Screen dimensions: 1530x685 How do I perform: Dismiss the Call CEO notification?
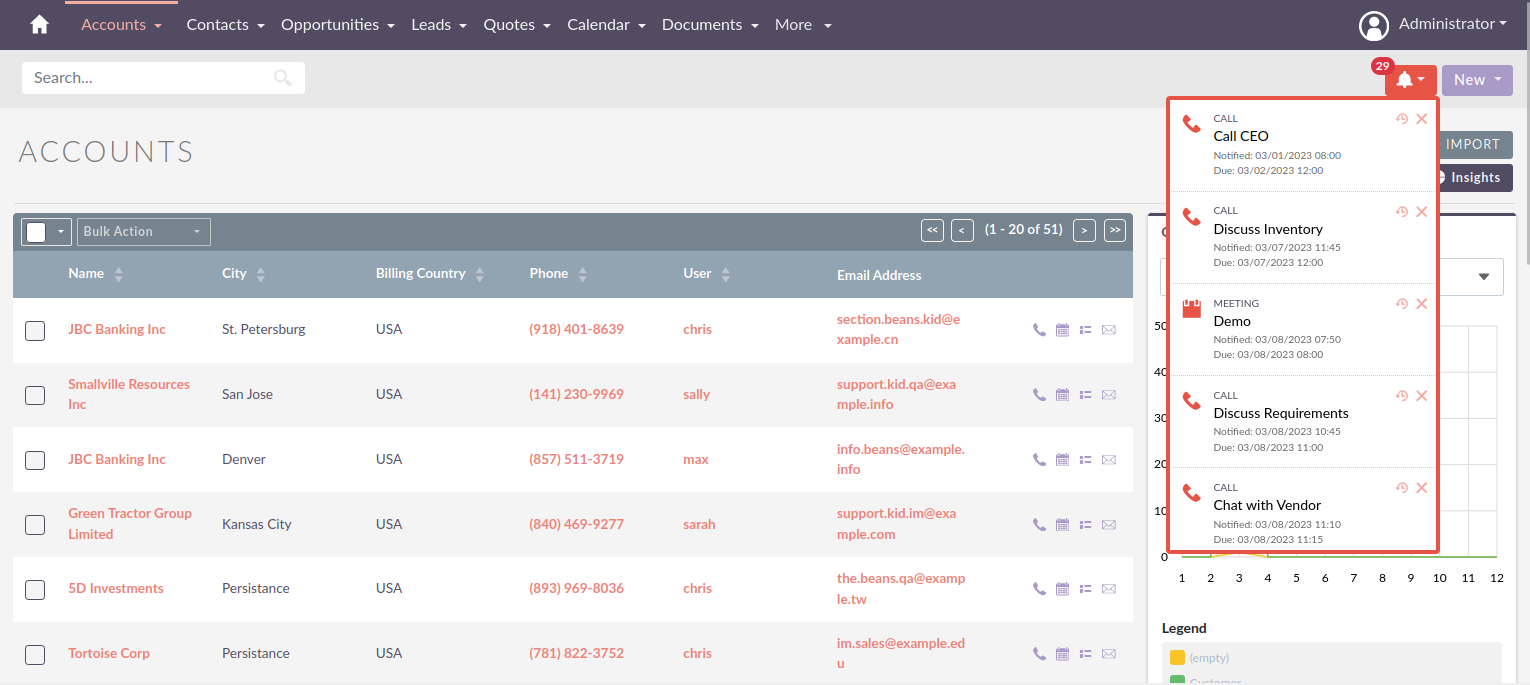[x=1421, y=119]
